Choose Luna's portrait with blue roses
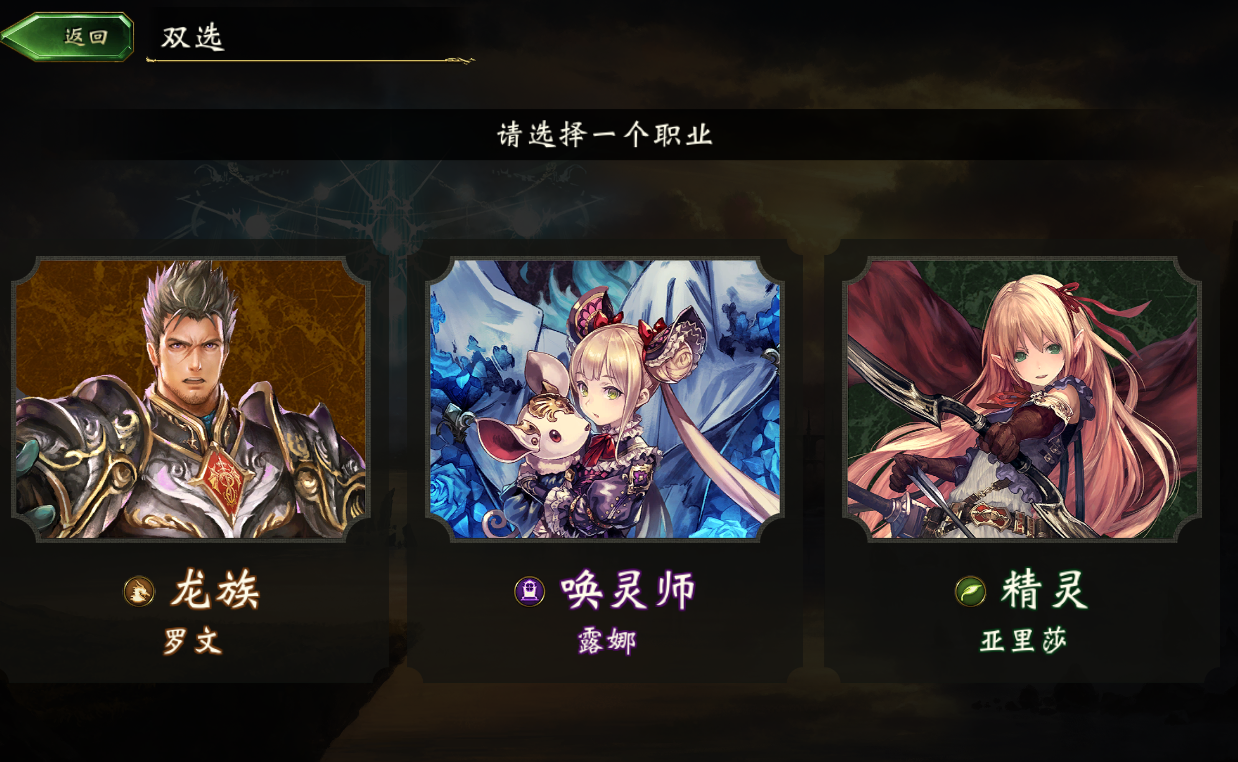This screenshot has height=762, width=1238. click(x=605, y=399)
